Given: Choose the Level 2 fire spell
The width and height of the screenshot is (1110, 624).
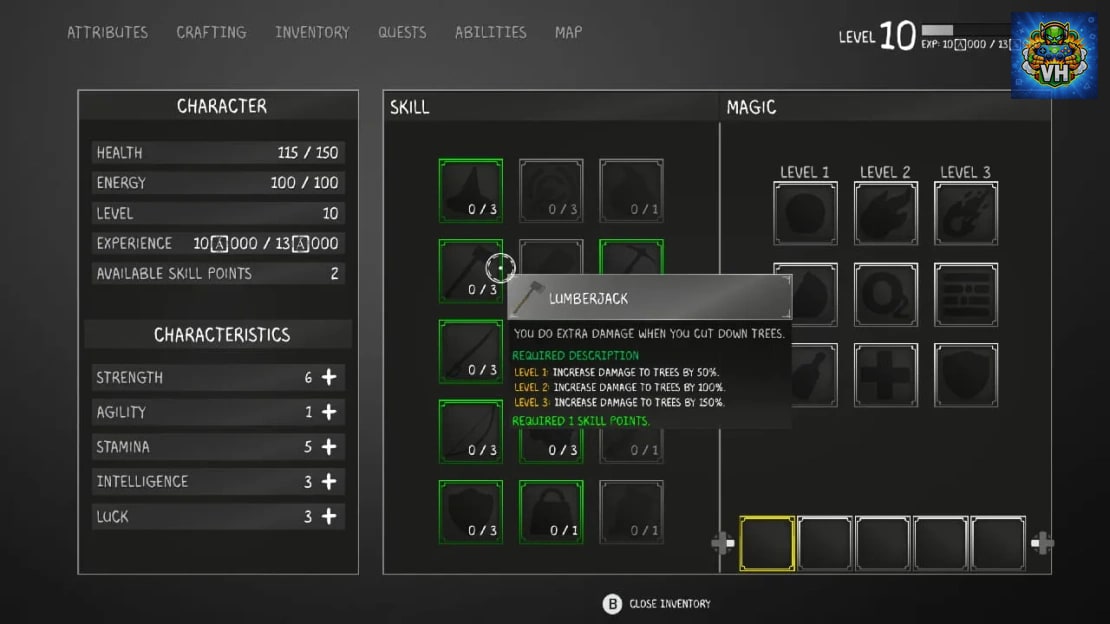Looking at the screenshot, I should (886, 213).
